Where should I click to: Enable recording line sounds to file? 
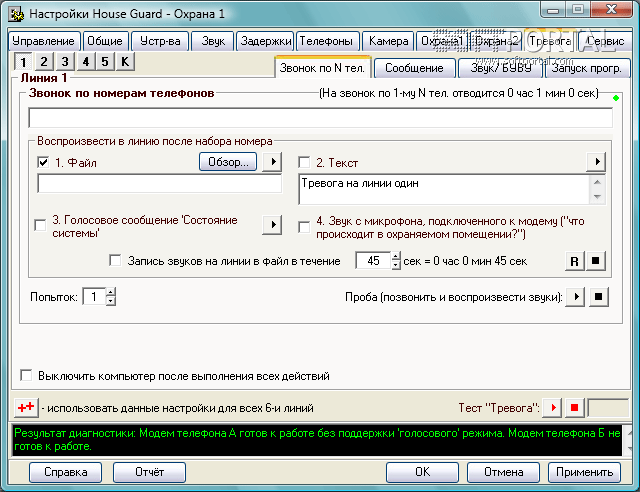click(115, 260)
